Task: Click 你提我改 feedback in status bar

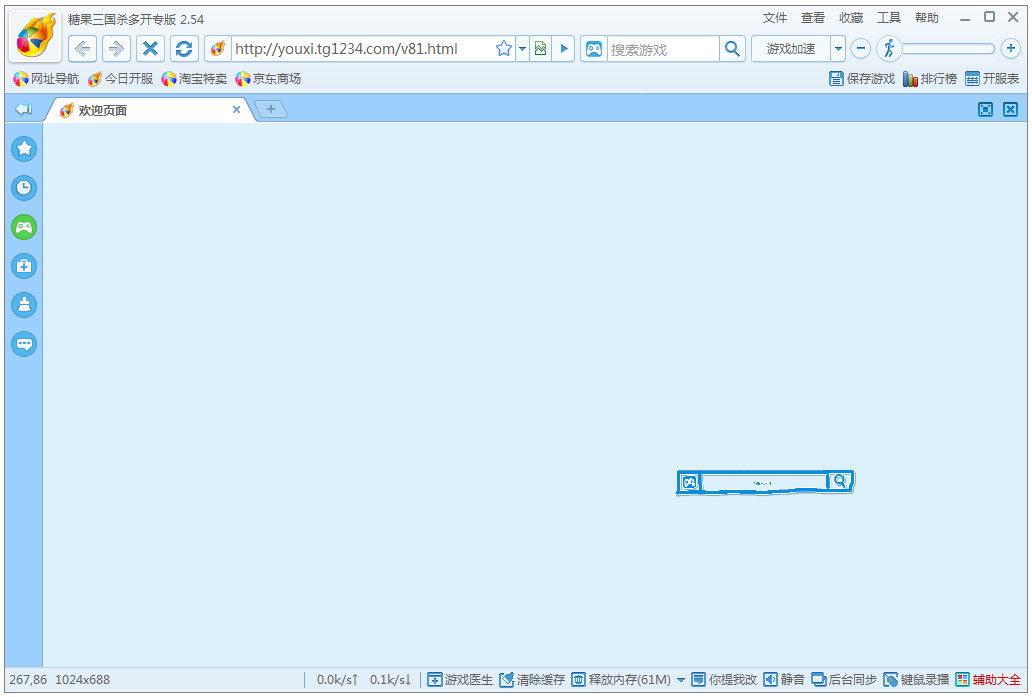Action: (x=724, y=680)
